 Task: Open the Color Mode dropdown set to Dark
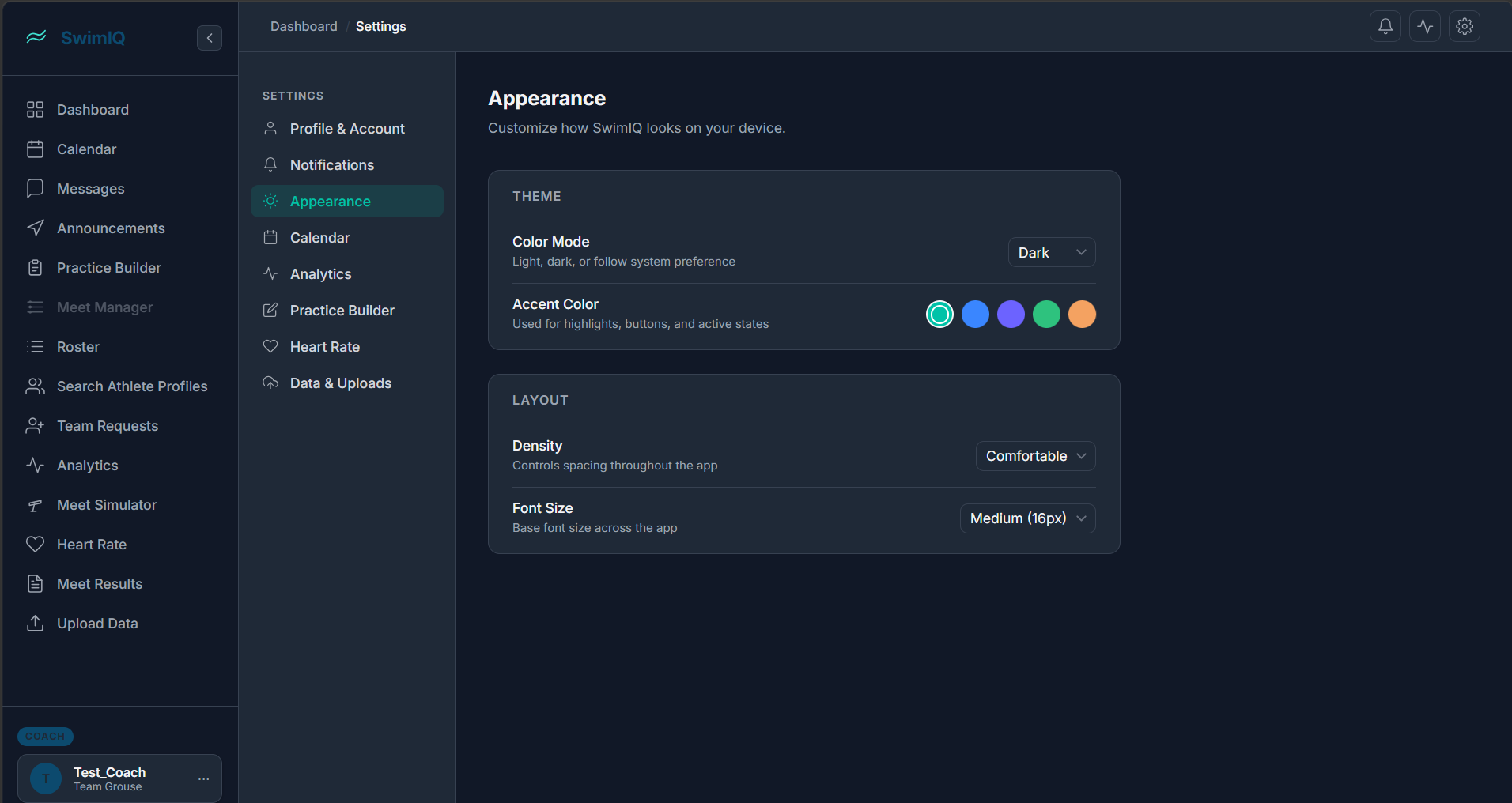coord(1051,252)
